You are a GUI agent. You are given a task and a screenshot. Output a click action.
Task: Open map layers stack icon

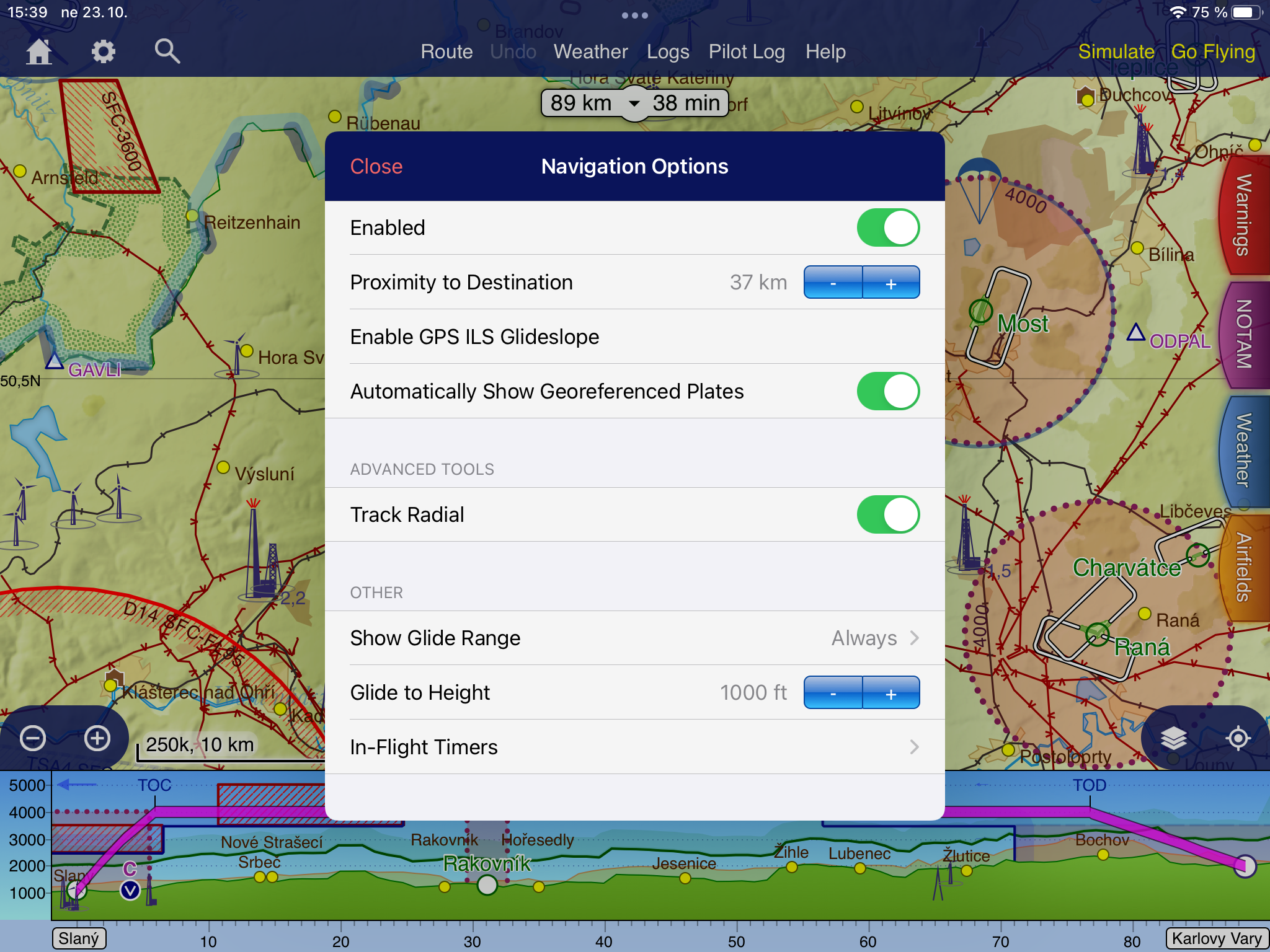click(1173, 738)
